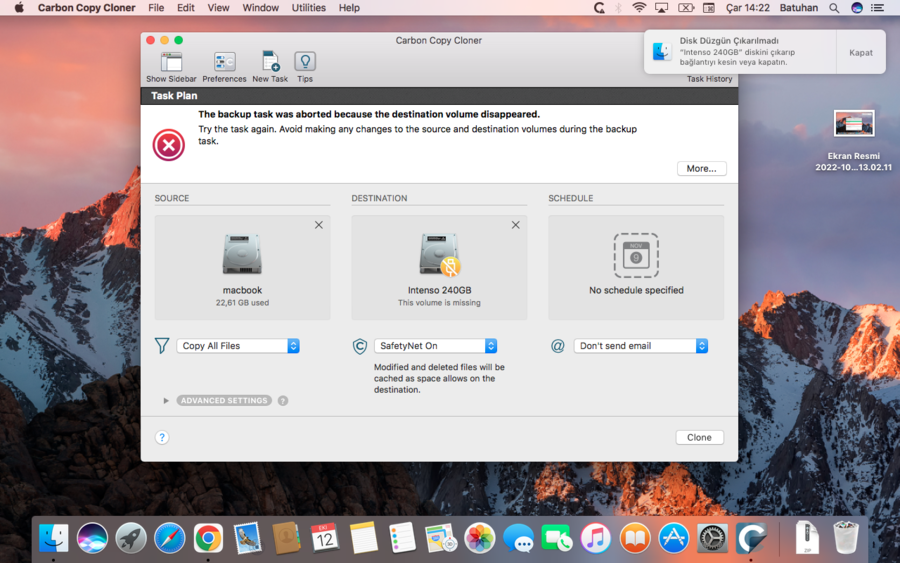Open the SafetyNet On dropdown
The height and width of the screenshot is (563, 900).
[435, 345]
